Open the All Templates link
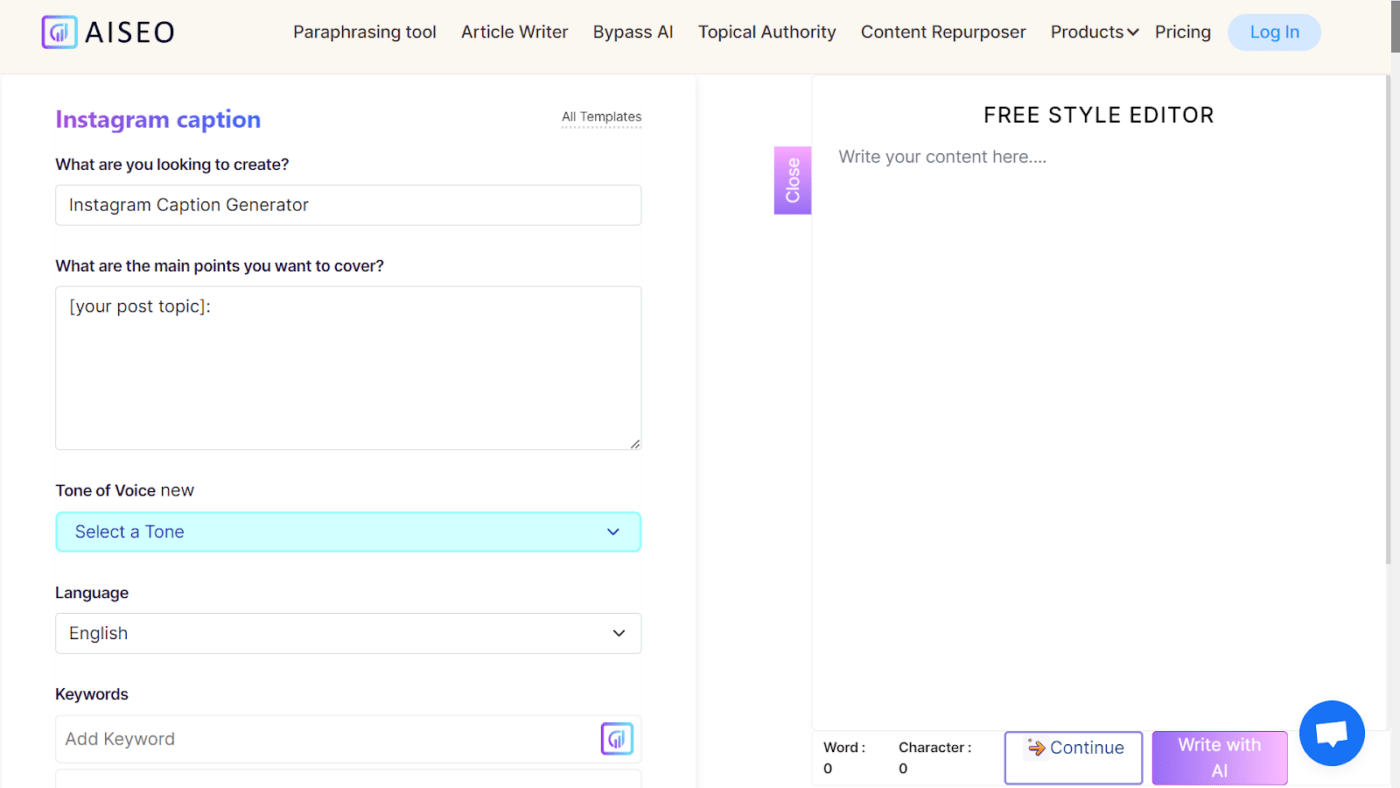Screen dimensions: 1400x788 [x=601, y=117]
